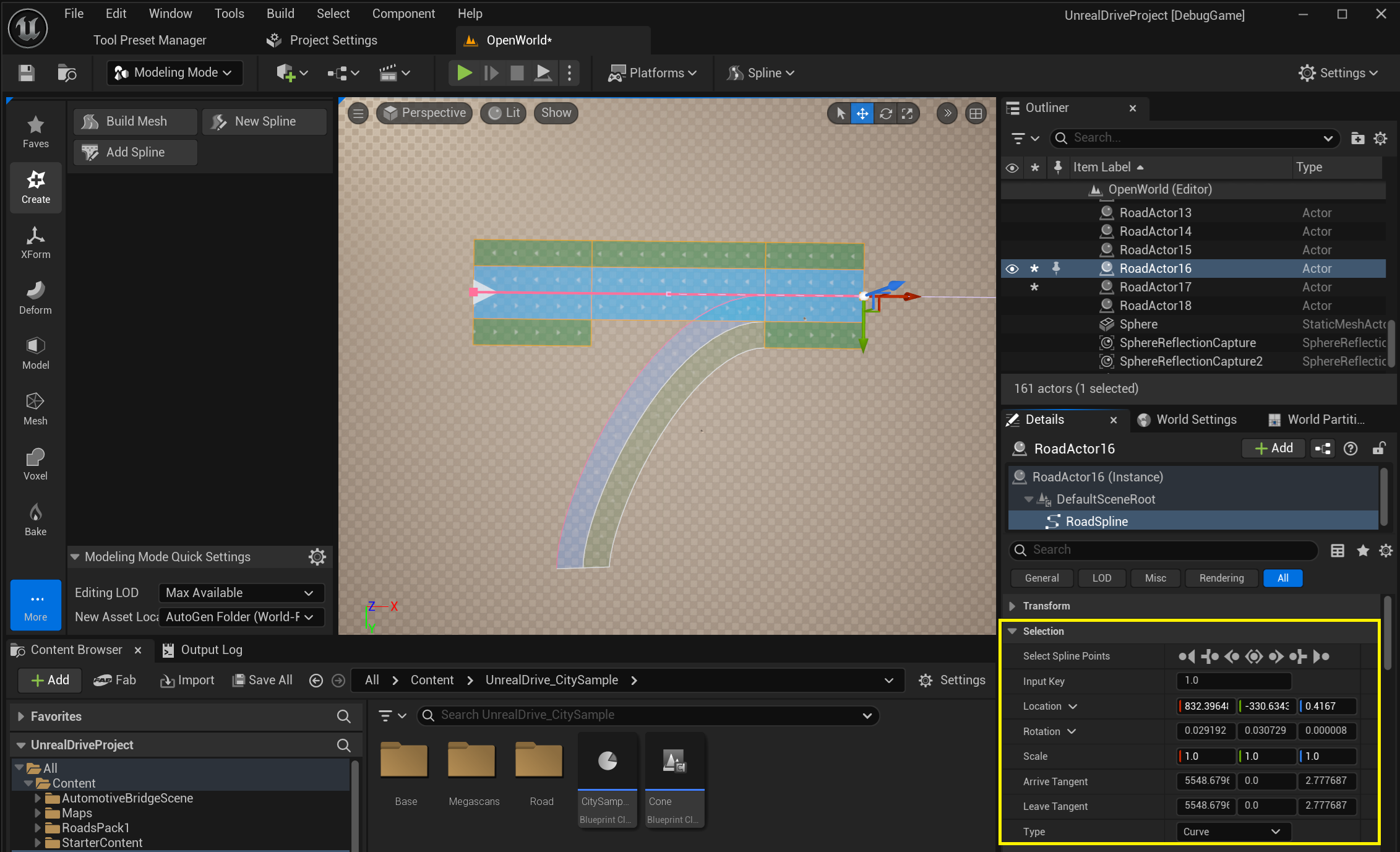Open the Voxel tool category
The height and width of the screenshot is (852, 1400).
pyautogui.click(x=36, y=464)
